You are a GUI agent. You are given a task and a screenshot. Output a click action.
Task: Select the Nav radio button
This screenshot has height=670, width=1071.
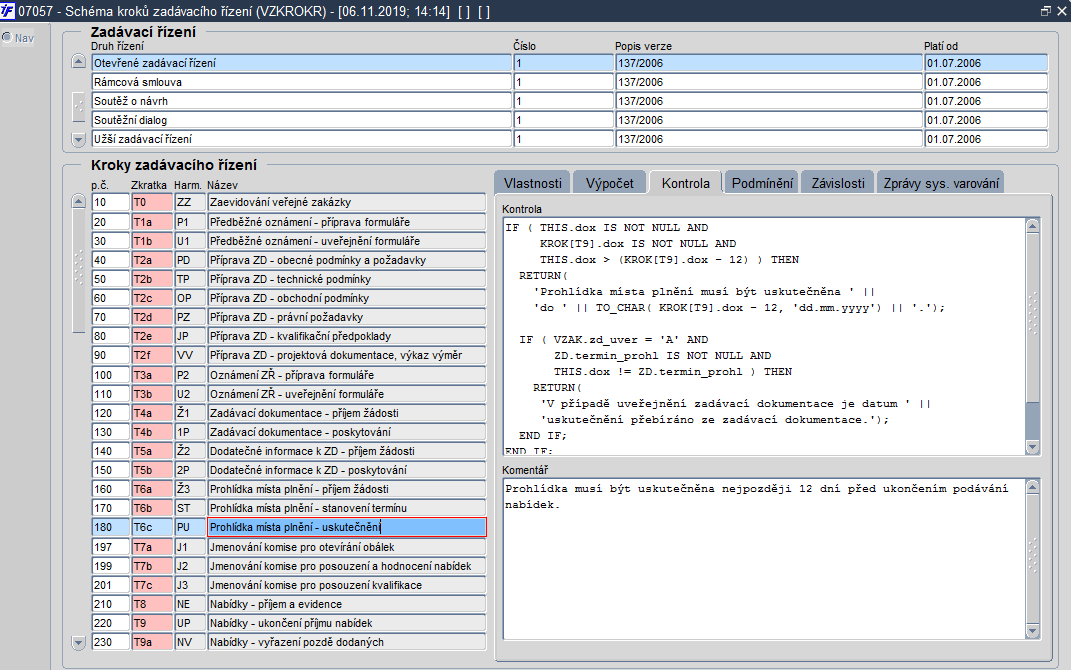7,38
